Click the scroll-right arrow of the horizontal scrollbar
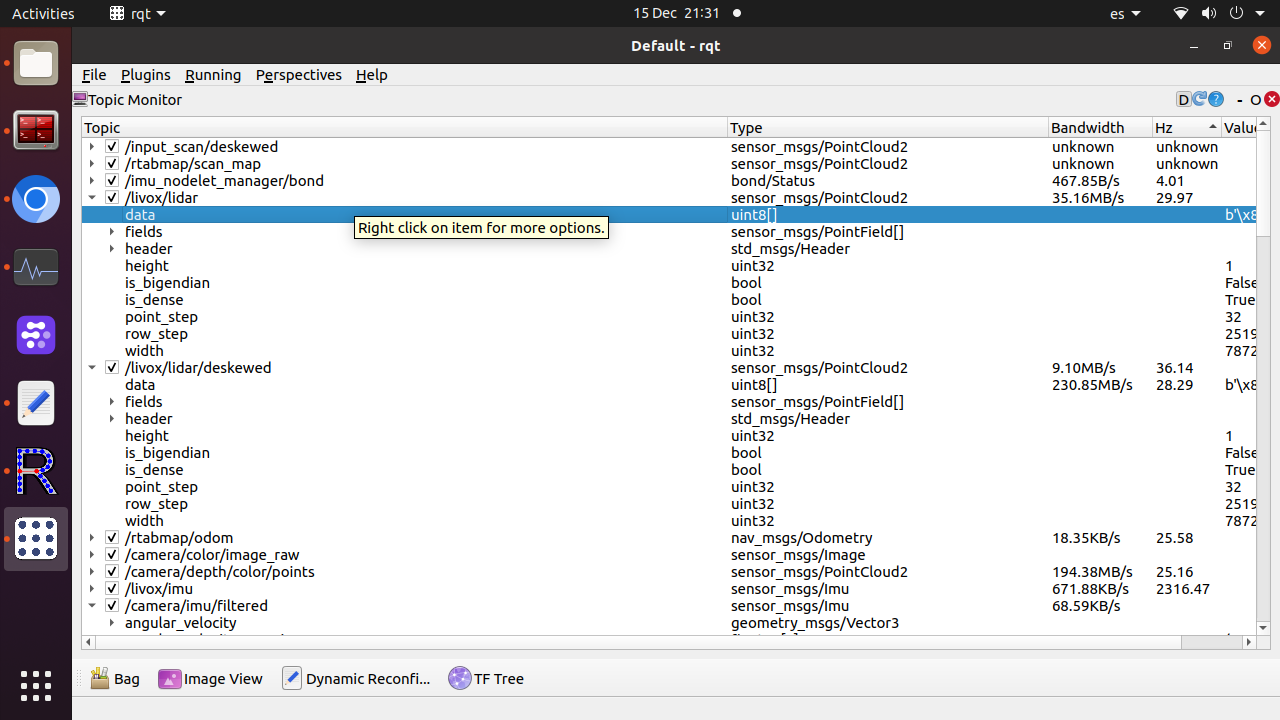 pyautogui.click(x=1249, y=642)
